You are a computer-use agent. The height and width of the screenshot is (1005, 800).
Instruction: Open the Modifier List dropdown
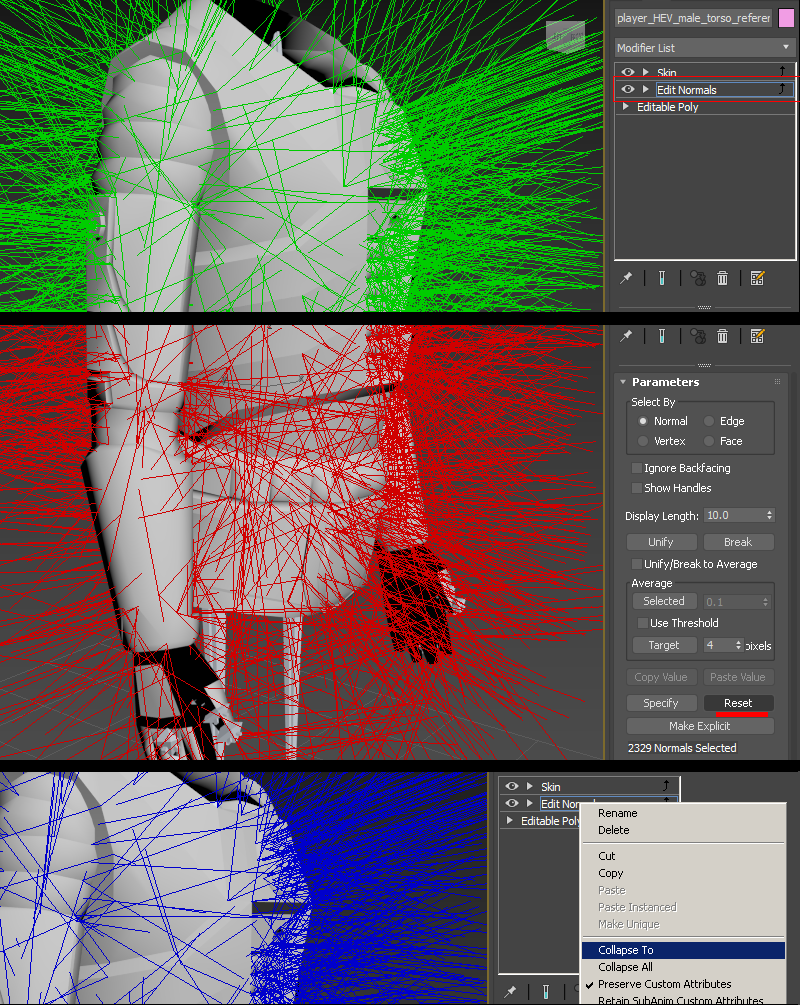click(x=703, y=47)
